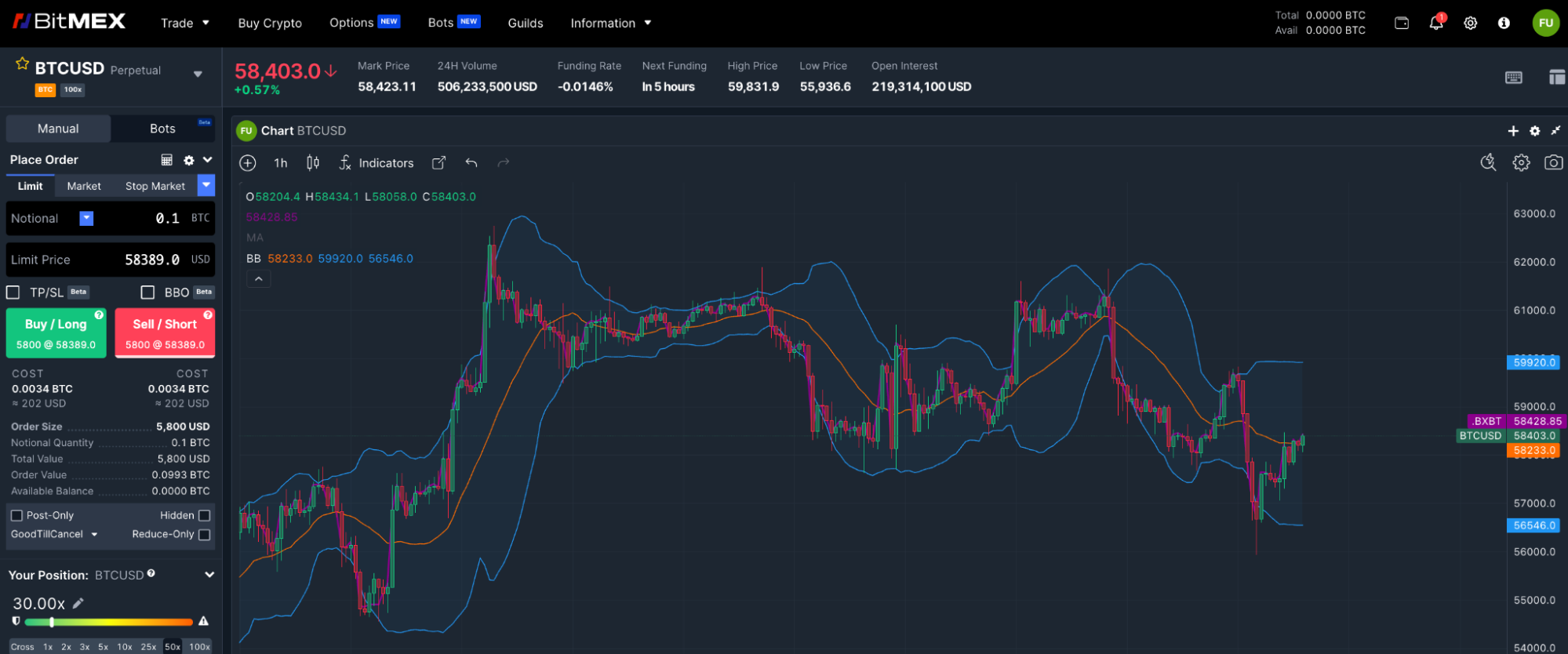Edit leverage with the pencil icon
The height and width of the screenshot is (654, 1568).
click(x=78, y=603)
